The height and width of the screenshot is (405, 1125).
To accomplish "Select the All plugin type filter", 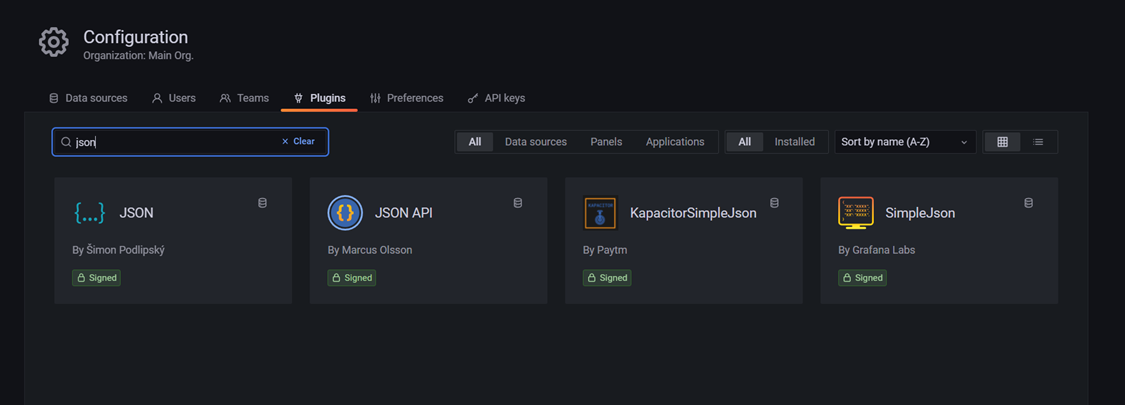I will coord(475,142).
